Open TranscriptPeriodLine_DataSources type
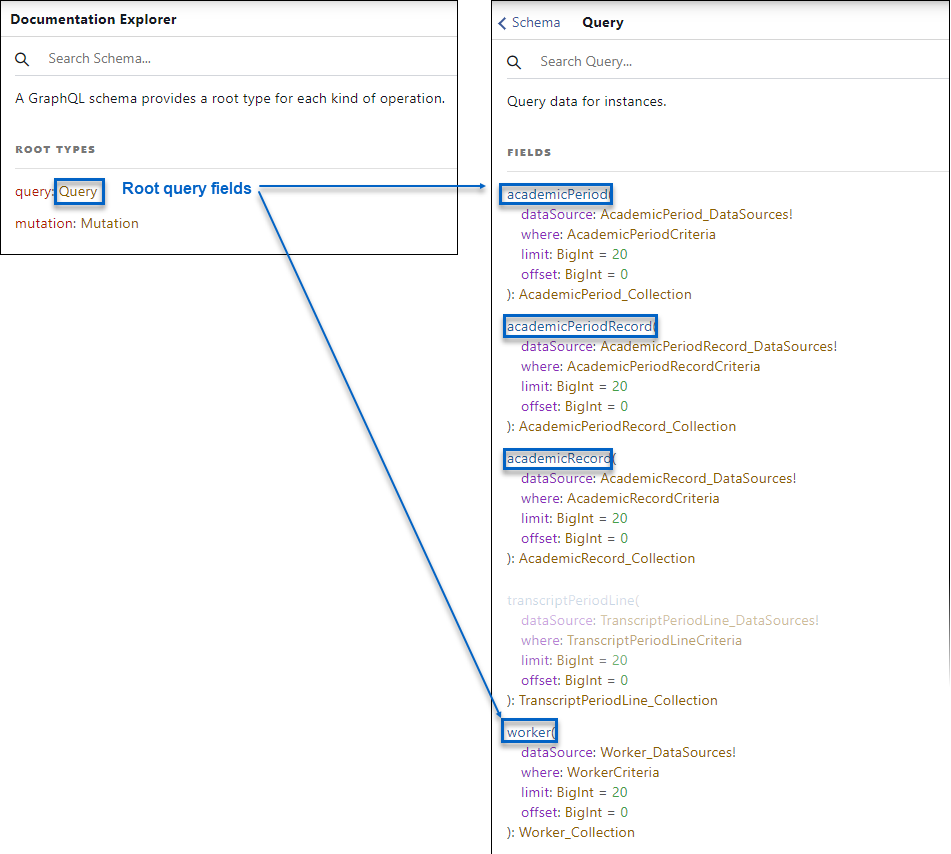Image resolution: width=951 pixels, height=854 pixels. coord(710,620)
